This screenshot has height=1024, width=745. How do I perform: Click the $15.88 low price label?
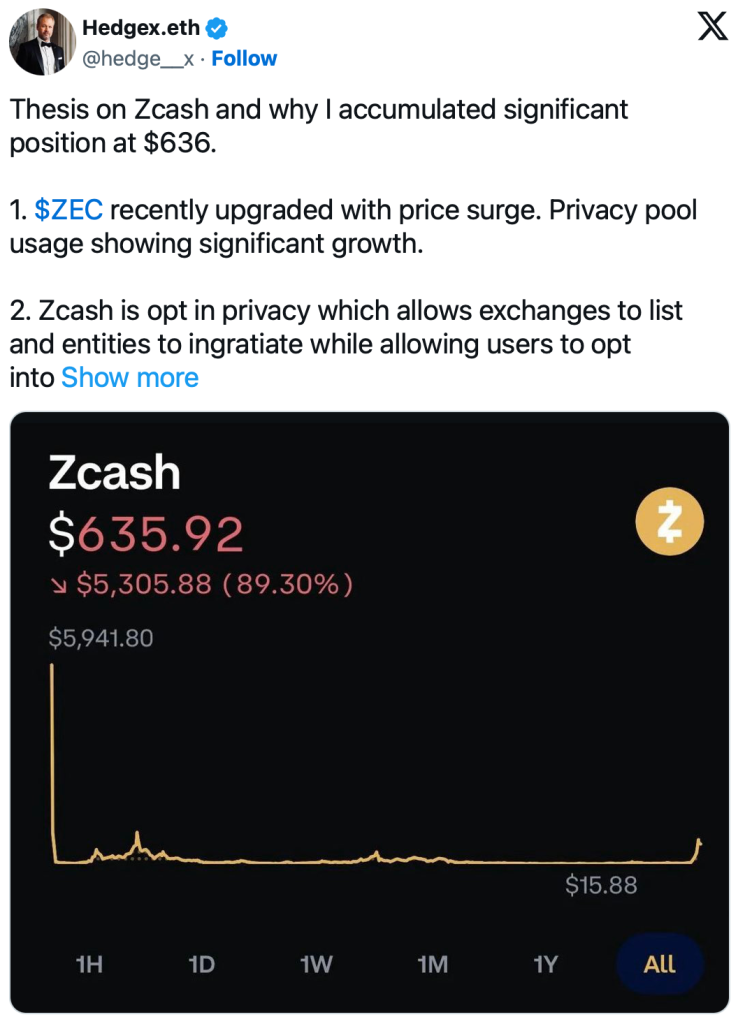click(x=601, y=885)
